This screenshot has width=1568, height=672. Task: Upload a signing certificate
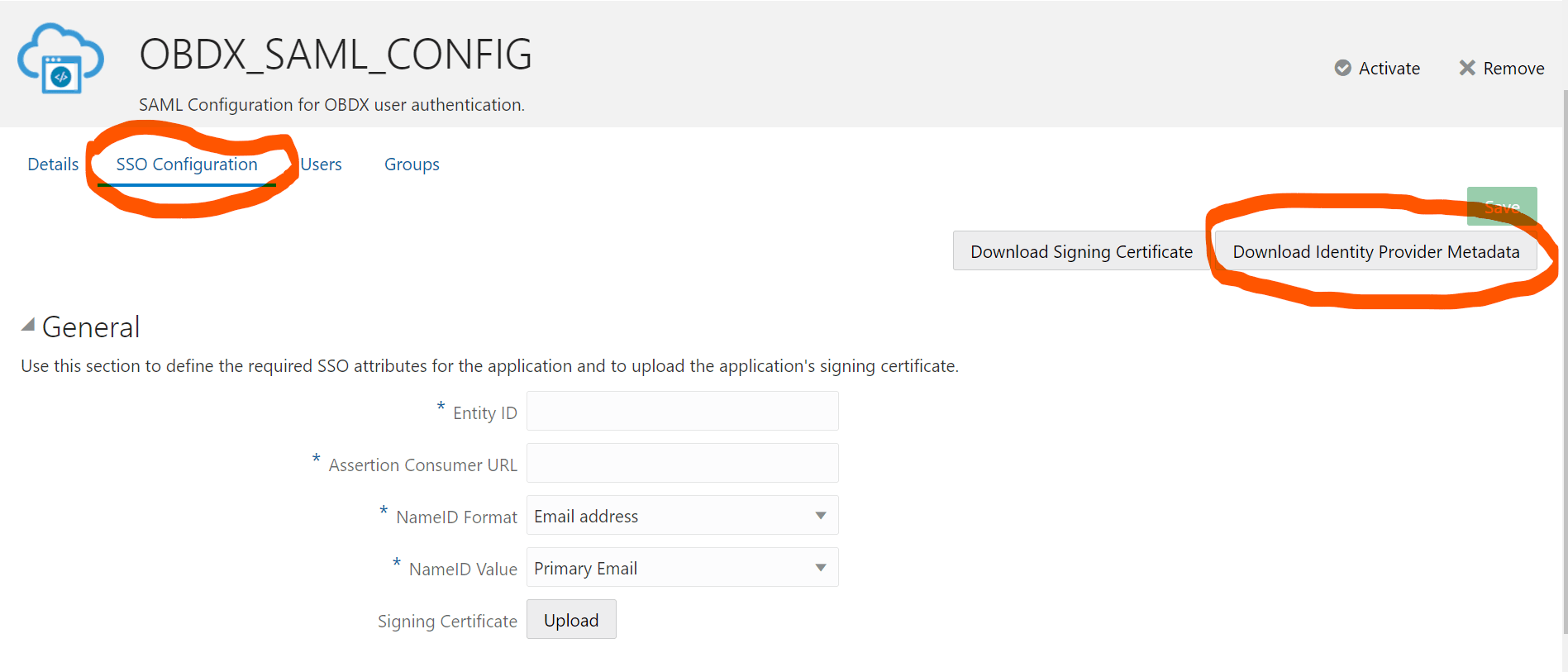[571, 619]
